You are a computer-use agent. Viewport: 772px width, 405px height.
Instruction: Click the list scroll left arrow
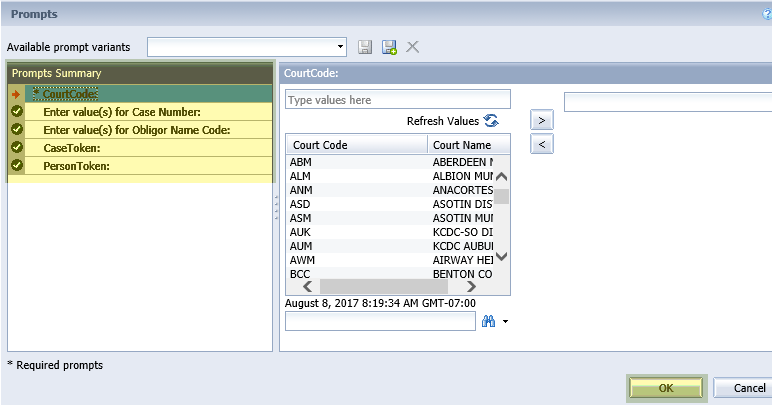coord(307,286)
